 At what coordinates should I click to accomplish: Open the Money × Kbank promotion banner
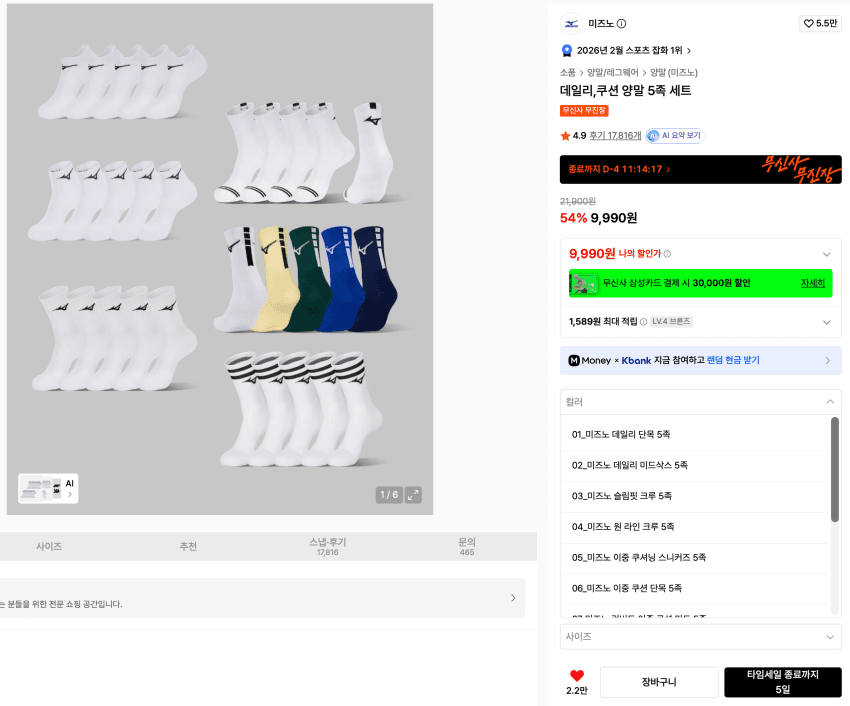(x=700, y=361)
